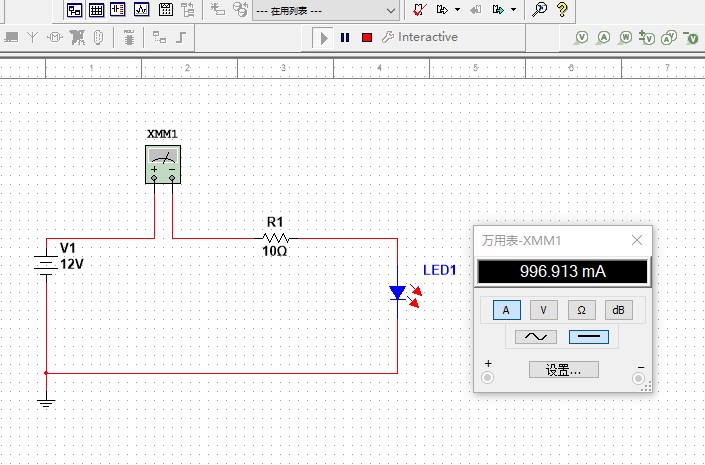Click the Run simulation play button
Image resolution: width=705 pixels, height=465 pixels.
323,38
